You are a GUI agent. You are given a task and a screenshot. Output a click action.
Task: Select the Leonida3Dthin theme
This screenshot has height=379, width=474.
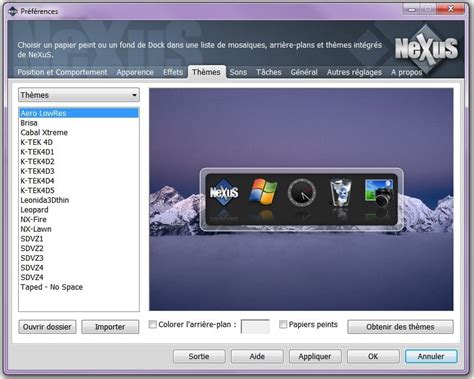tap(79, 200)
